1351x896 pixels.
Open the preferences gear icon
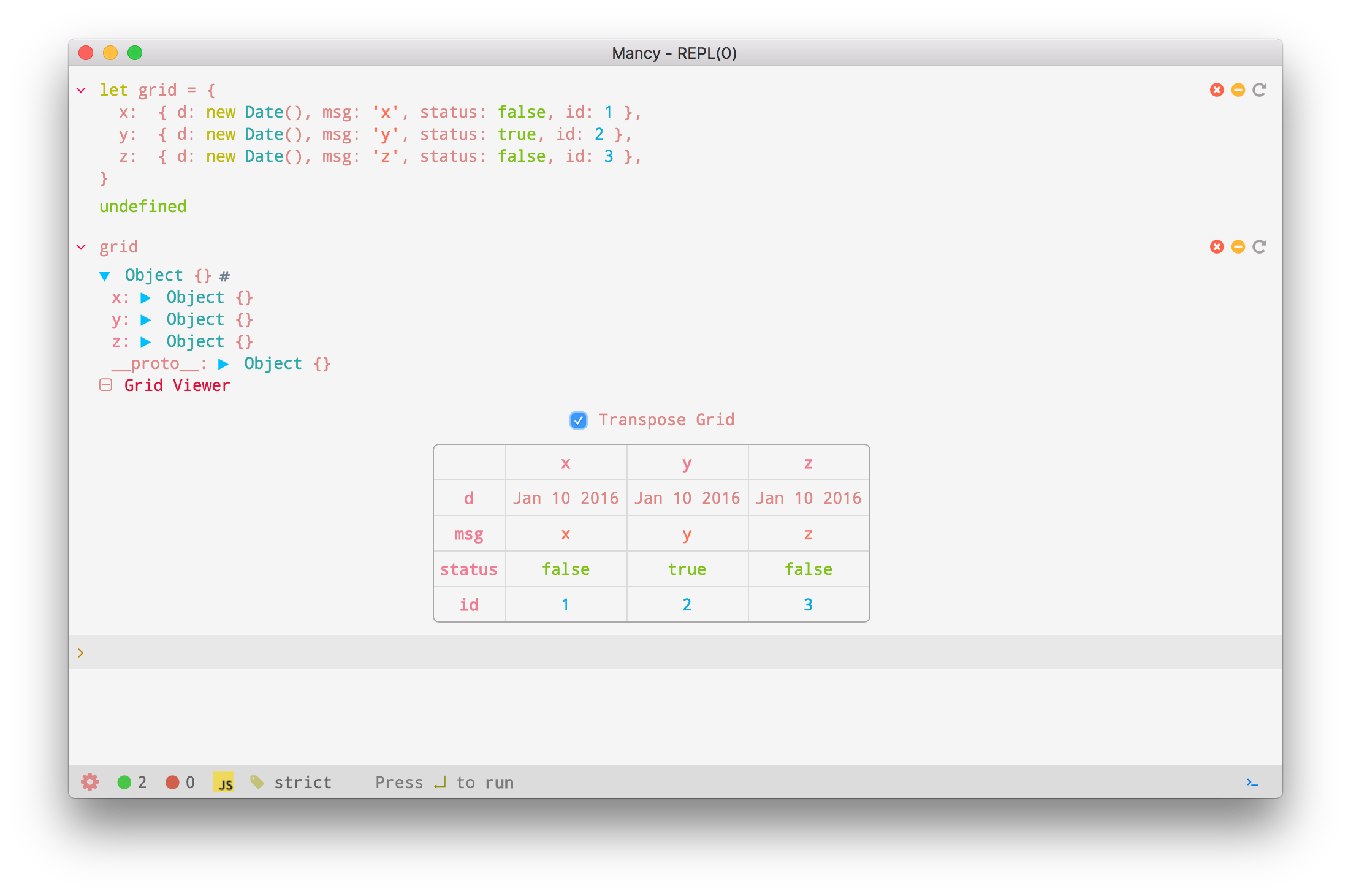(x=89, y=782)
